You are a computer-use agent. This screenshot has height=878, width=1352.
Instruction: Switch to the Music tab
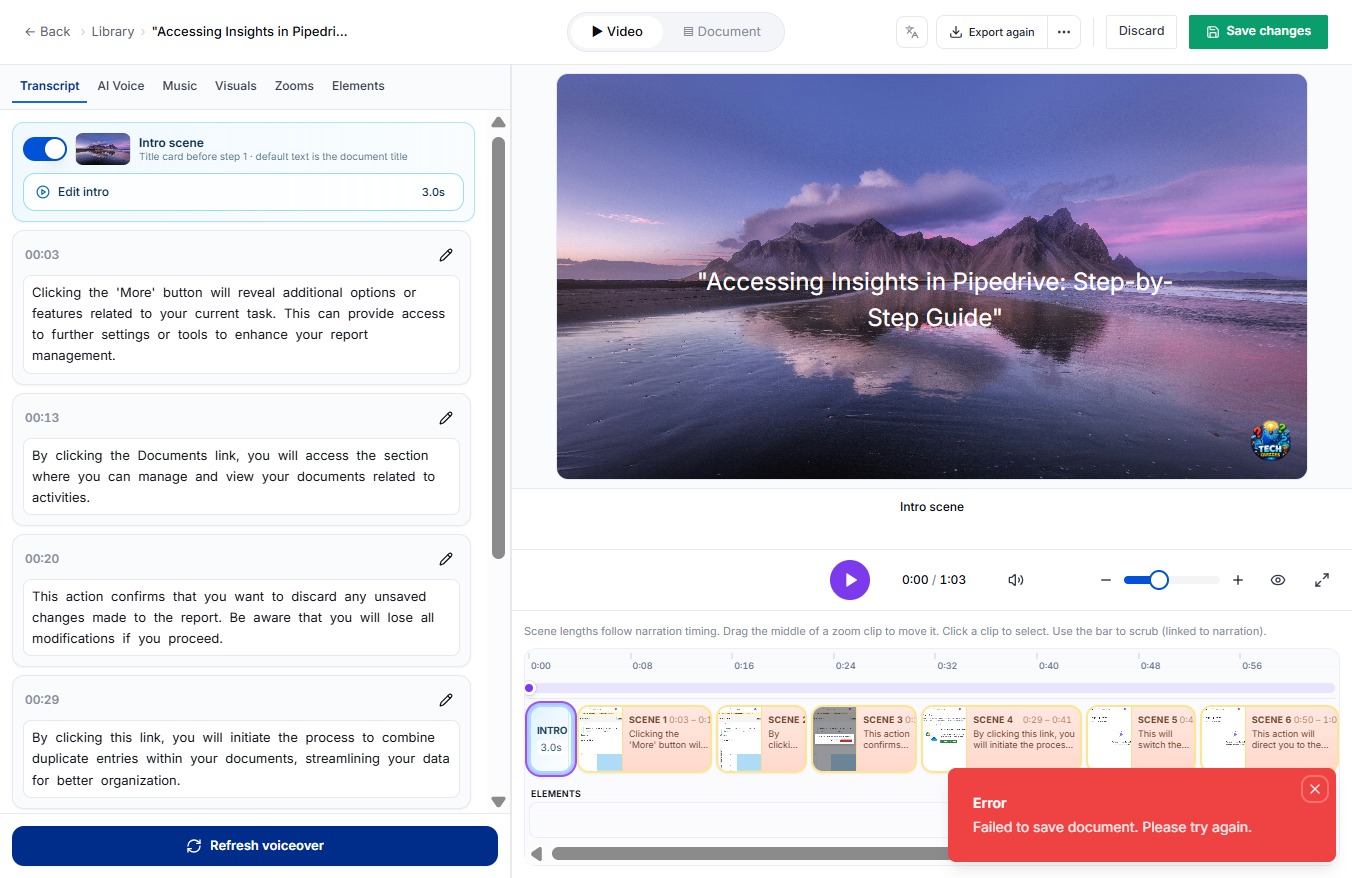point(180,86)
